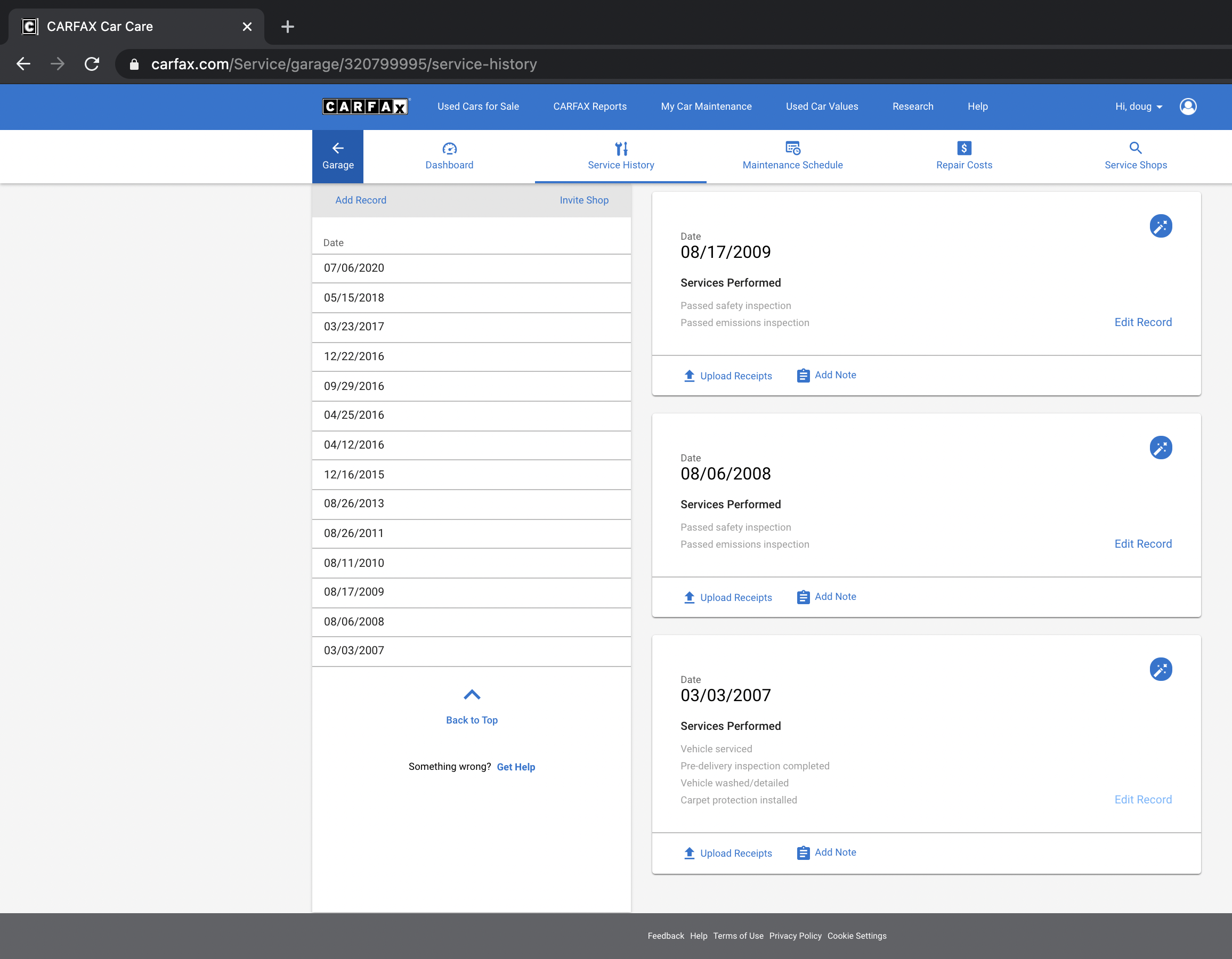Click the Service Shops magnifier icon
Screen dimensions: 1232x959
[x=1136, y=148]
